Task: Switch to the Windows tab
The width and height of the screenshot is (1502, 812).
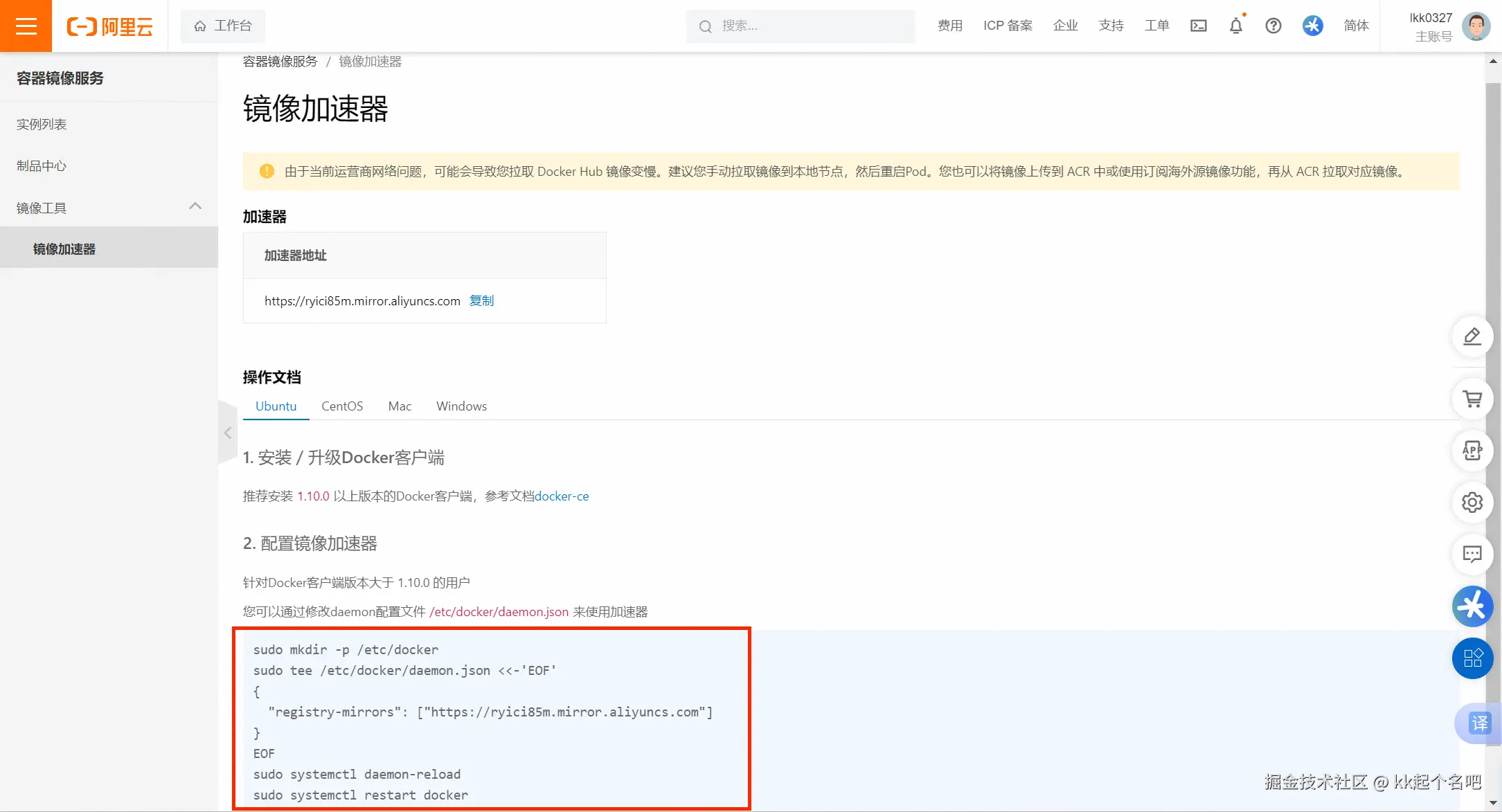Action: [x=461, y=406]
